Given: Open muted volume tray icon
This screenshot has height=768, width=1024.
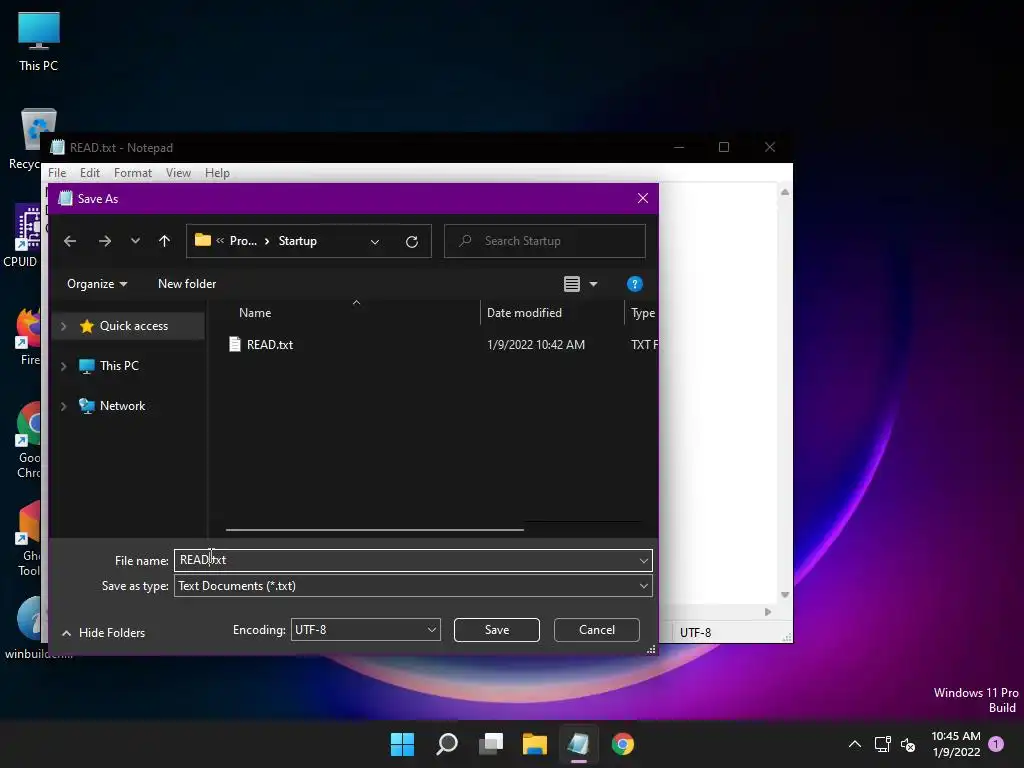Looking at the screenshot, I should [x=908, y=744].
